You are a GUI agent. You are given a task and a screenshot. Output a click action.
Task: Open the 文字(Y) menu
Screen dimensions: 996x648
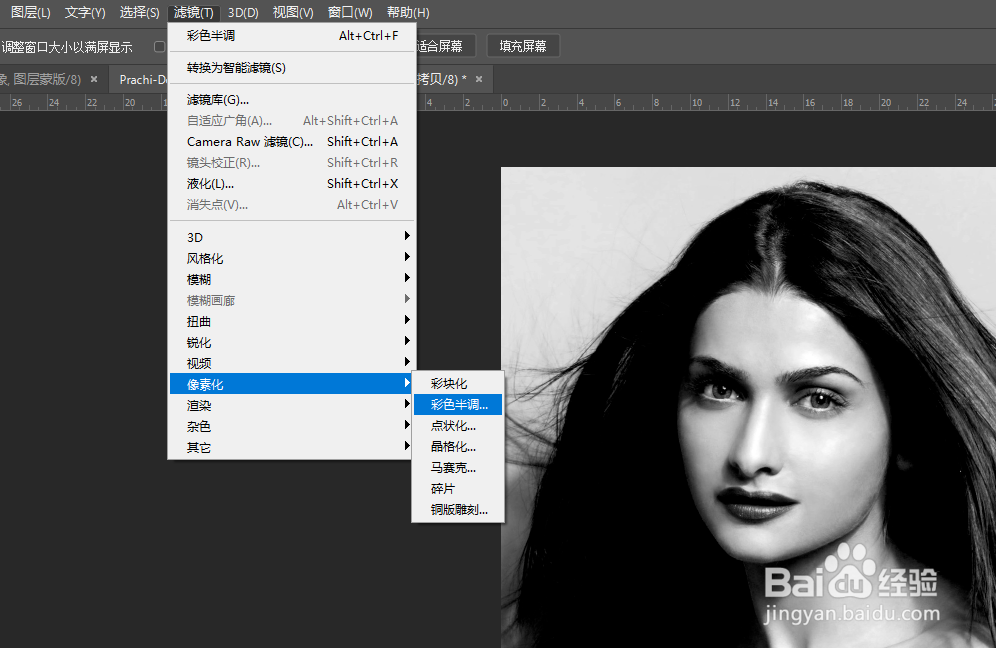84,12
